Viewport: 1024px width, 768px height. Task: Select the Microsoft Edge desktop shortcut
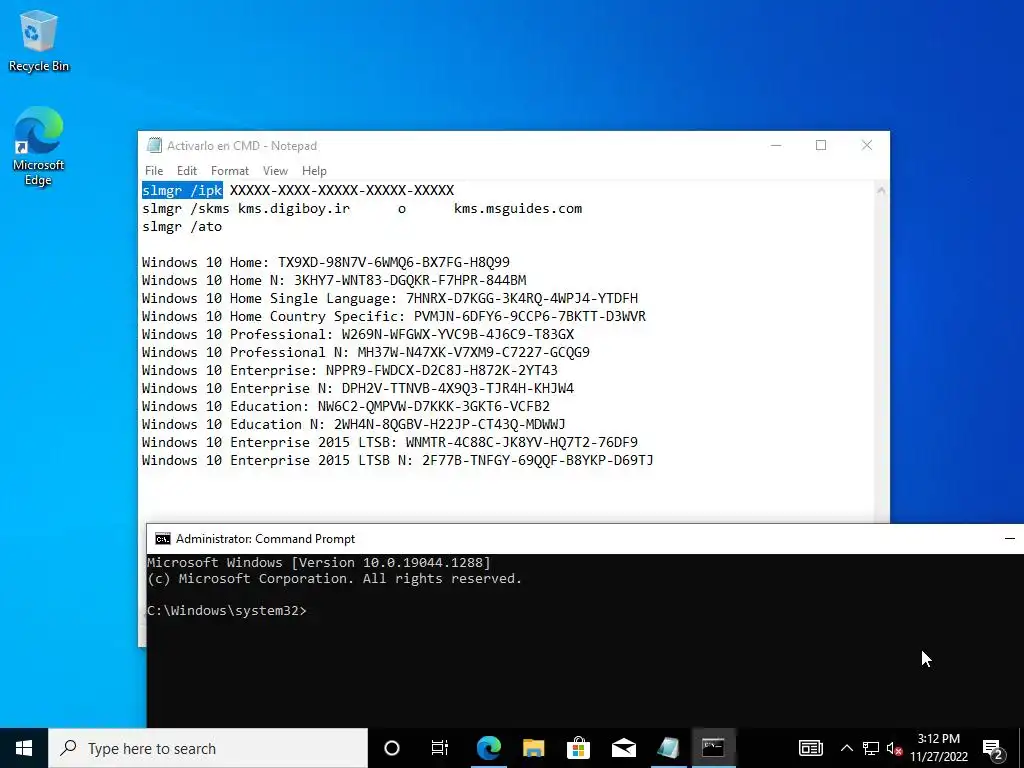(39, 146)
